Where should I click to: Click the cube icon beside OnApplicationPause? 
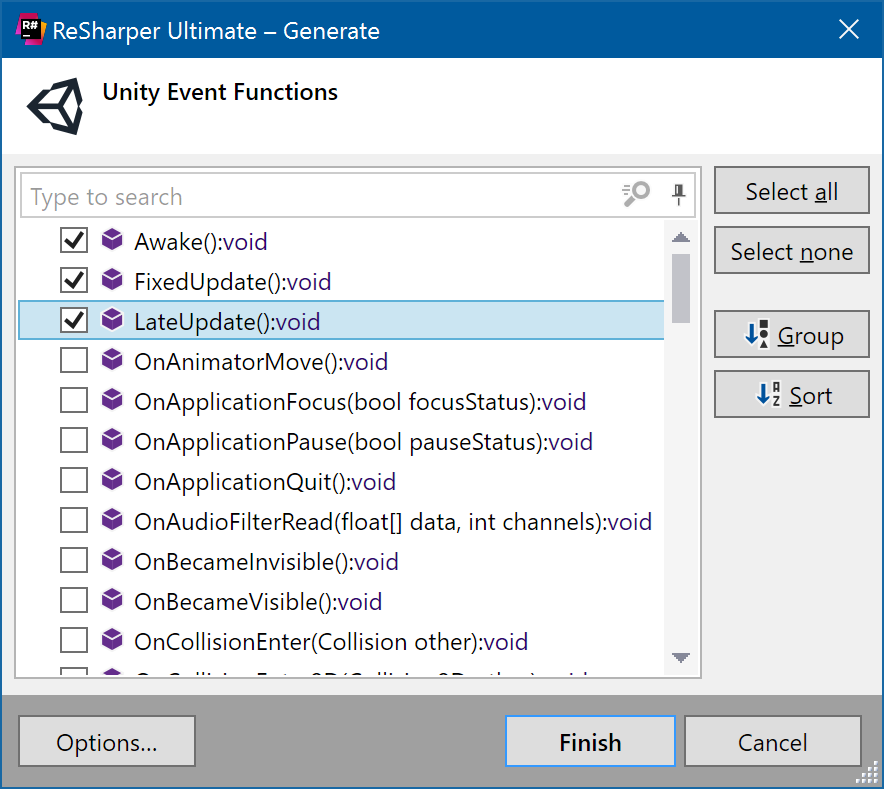[x=112, y=440]
